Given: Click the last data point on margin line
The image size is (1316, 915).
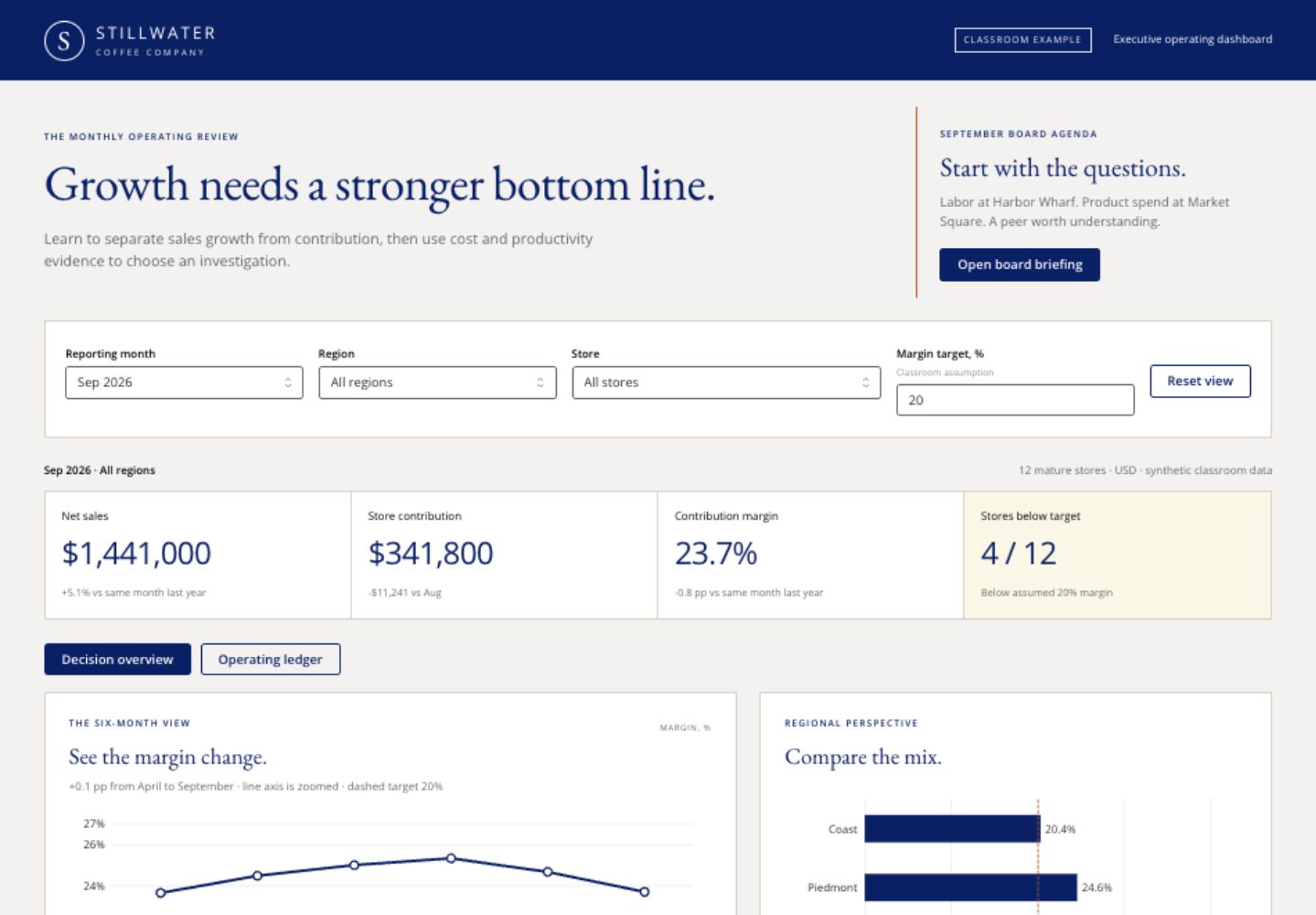Looking at the screenshot, I should (645, 892).
